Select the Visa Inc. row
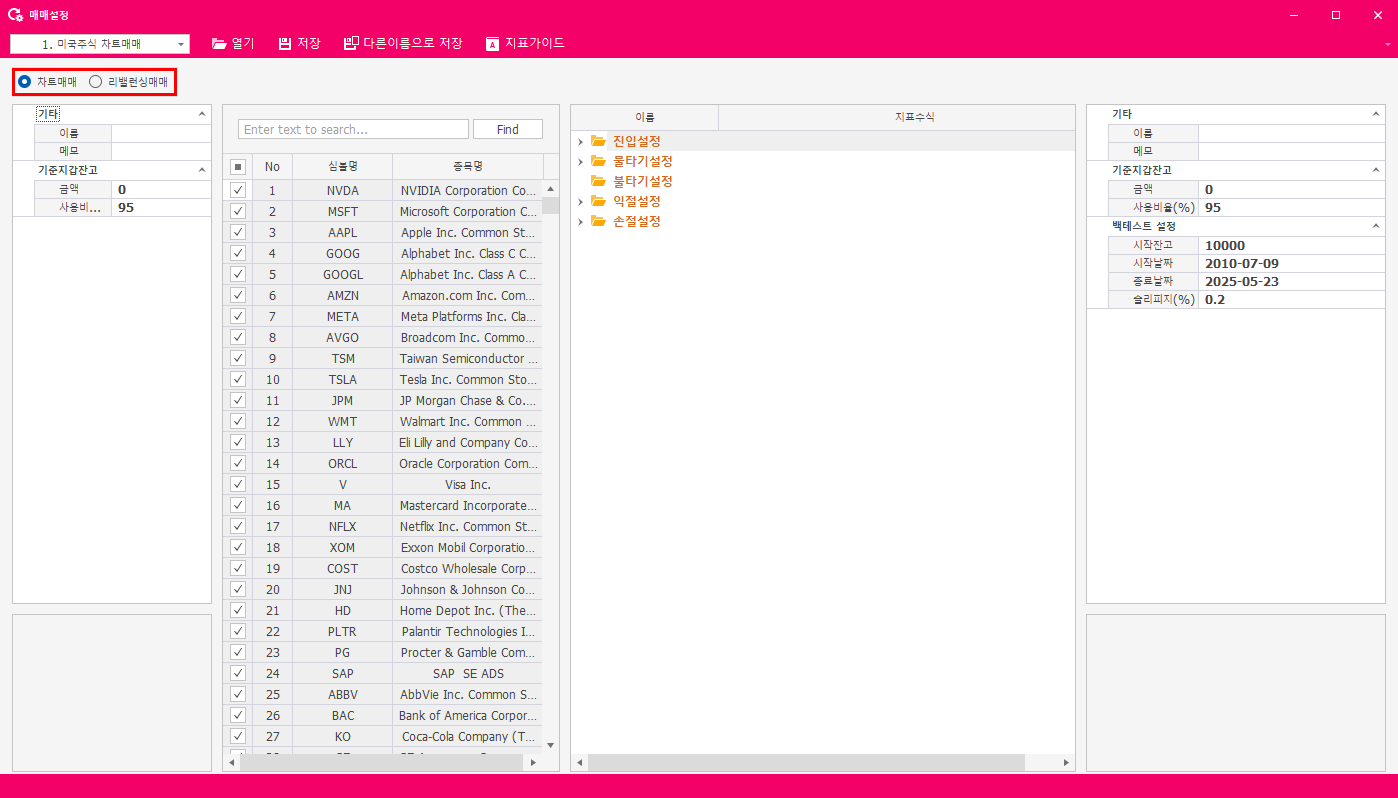 point(383,484)
